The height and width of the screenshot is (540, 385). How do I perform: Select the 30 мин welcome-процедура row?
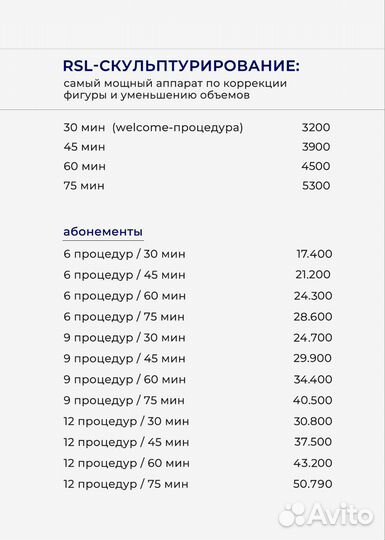(197, 127)
